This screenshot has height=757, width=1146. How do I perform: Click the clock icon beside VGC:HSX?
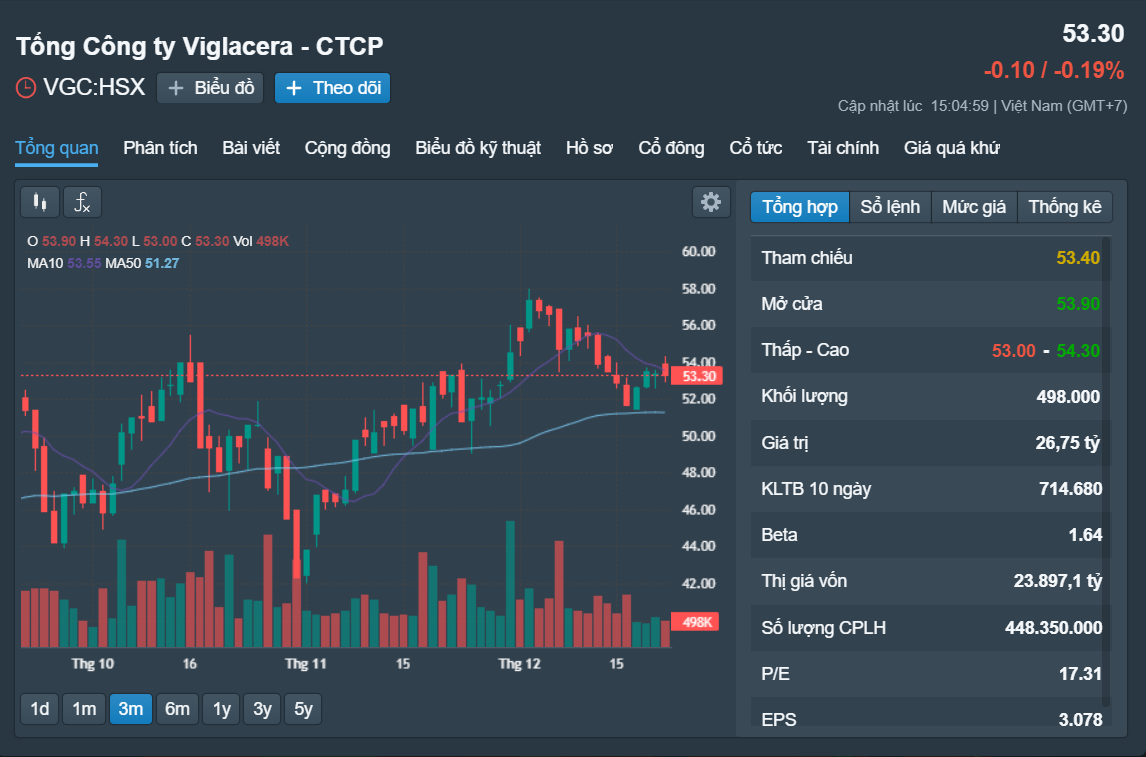tap(26, 88)
